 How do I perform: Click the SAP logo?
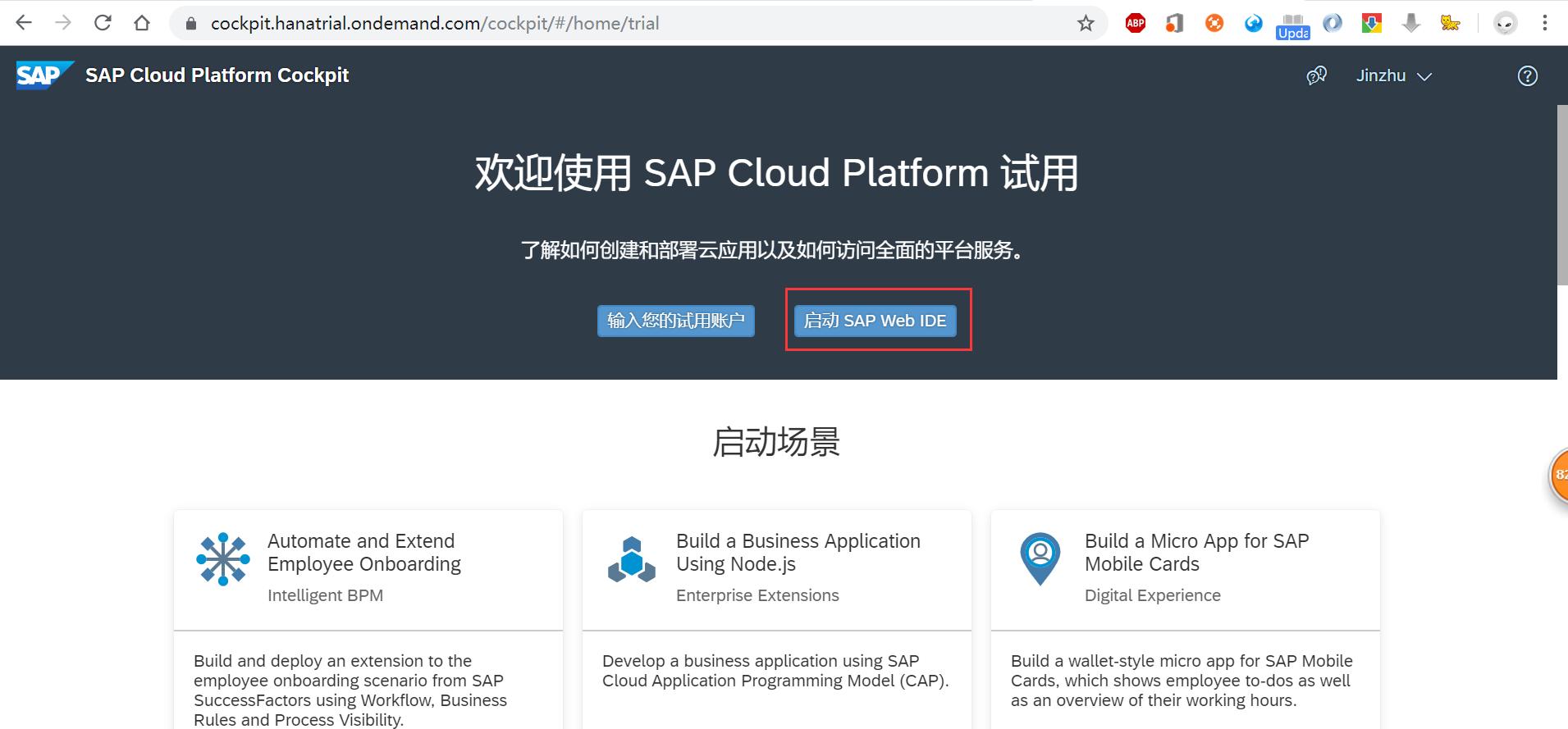45,75
